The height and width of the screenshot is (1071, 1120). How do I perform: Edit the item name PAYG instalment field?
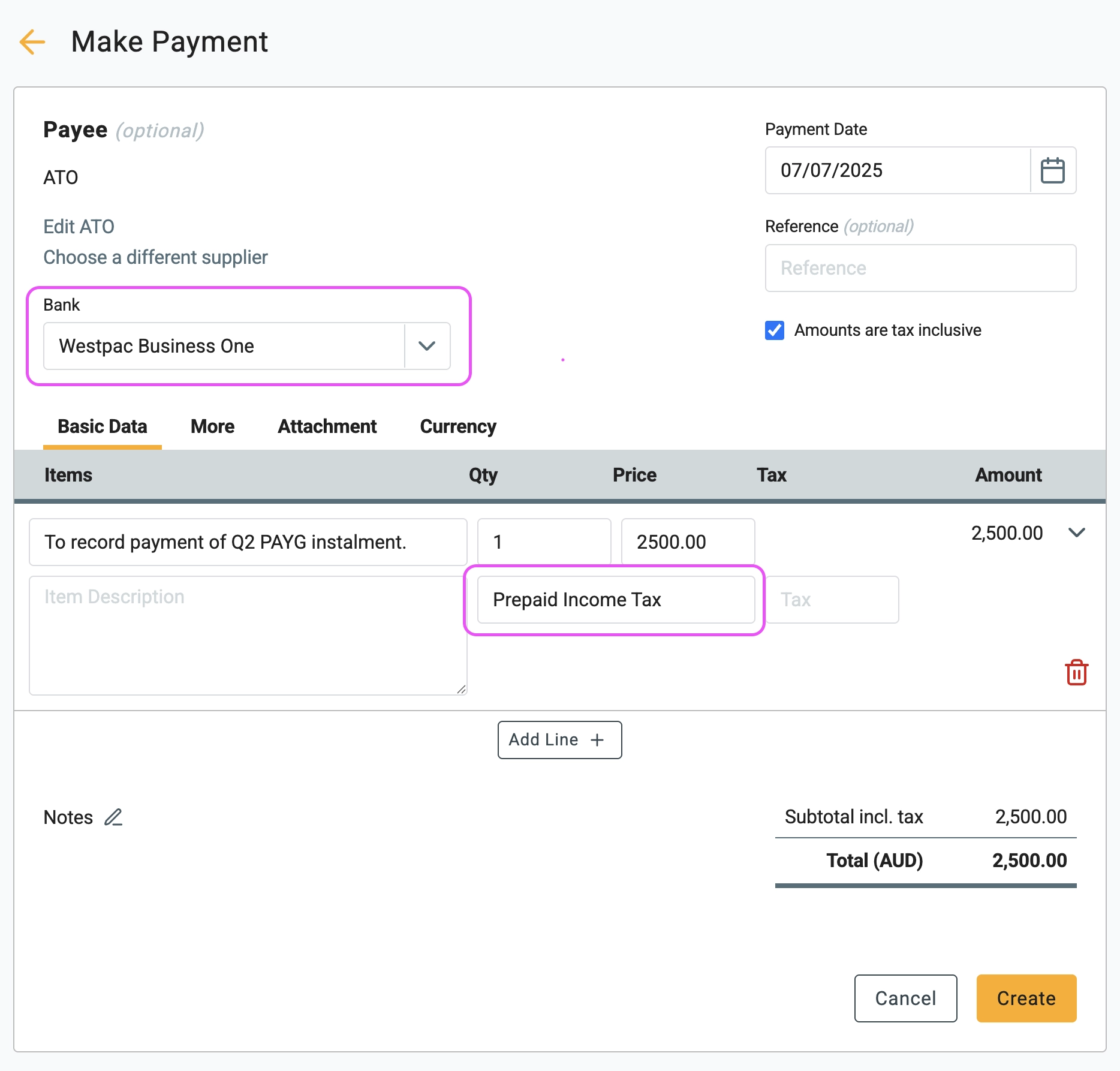coord(248,542)
